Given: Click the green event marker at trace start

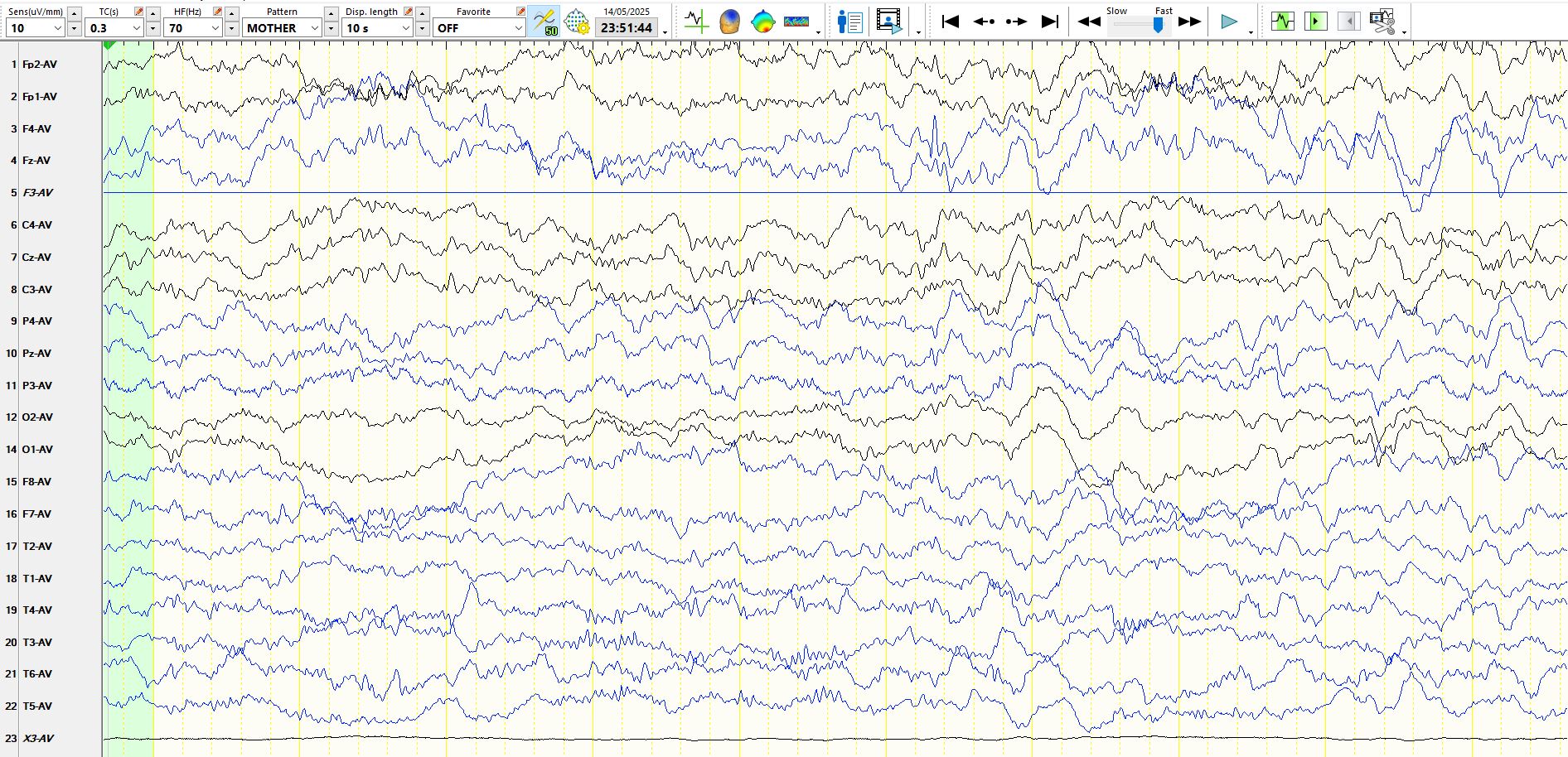Looking at the screenshot, I should click(109, 46).
